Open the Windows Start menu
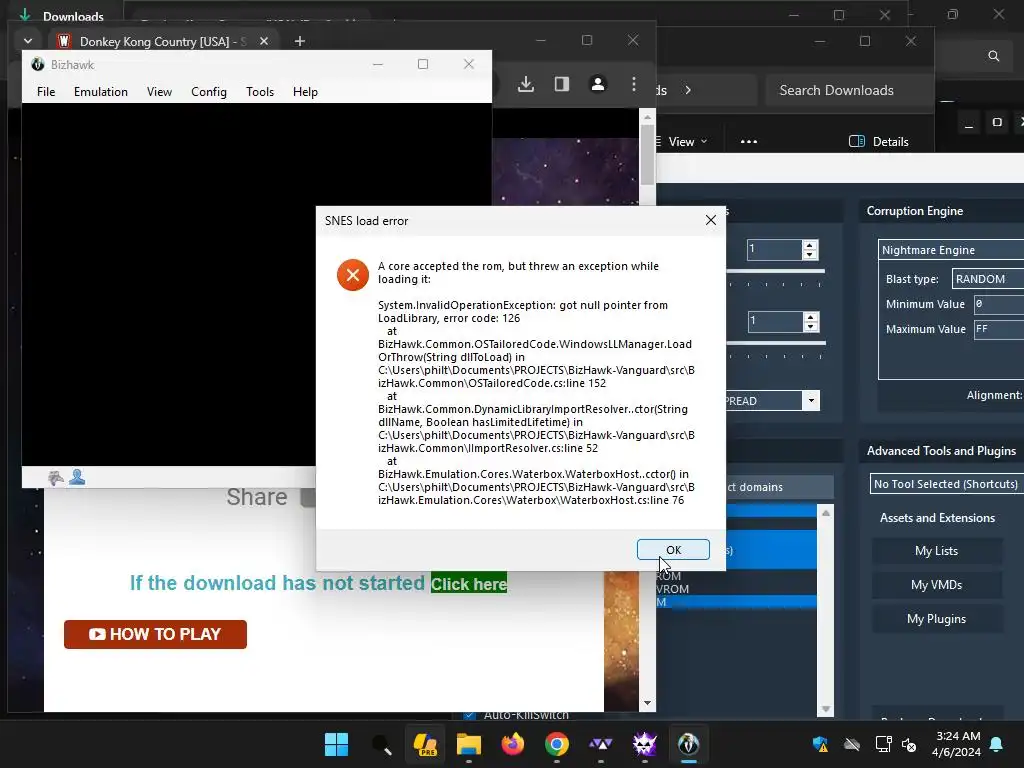The image size is (1024, 768). [x=336, y=744]
